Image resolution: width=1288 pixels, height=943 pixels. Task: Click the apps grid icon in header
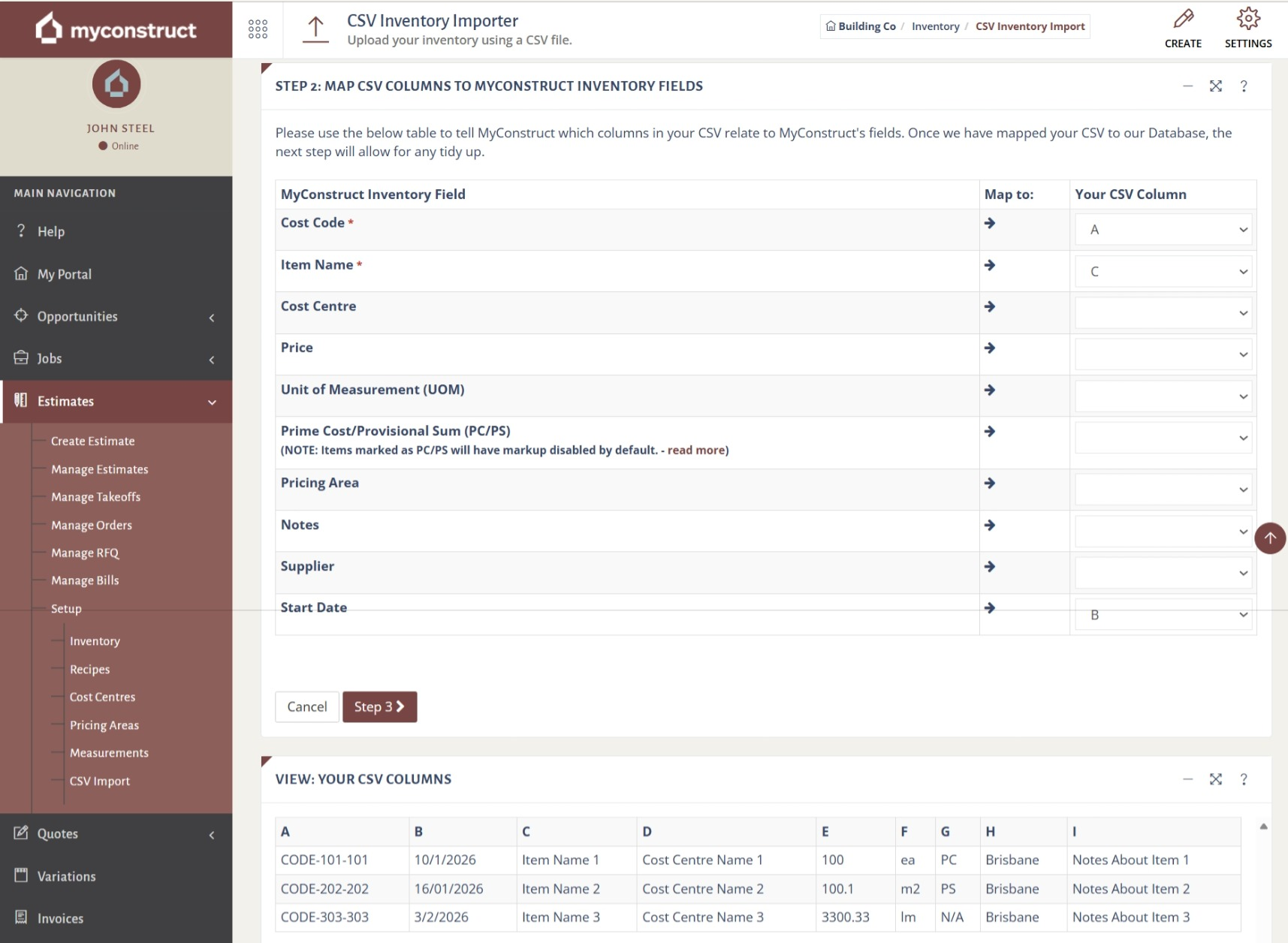coord(258,29)
